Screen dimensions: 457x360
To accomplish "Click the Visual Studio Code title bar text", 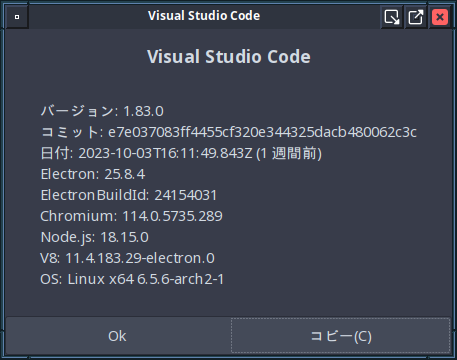I will [204, 16].
